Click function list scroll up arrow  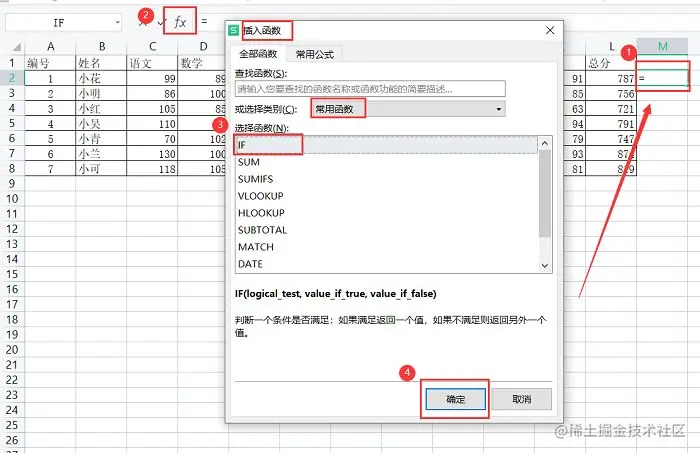[545, 143]
